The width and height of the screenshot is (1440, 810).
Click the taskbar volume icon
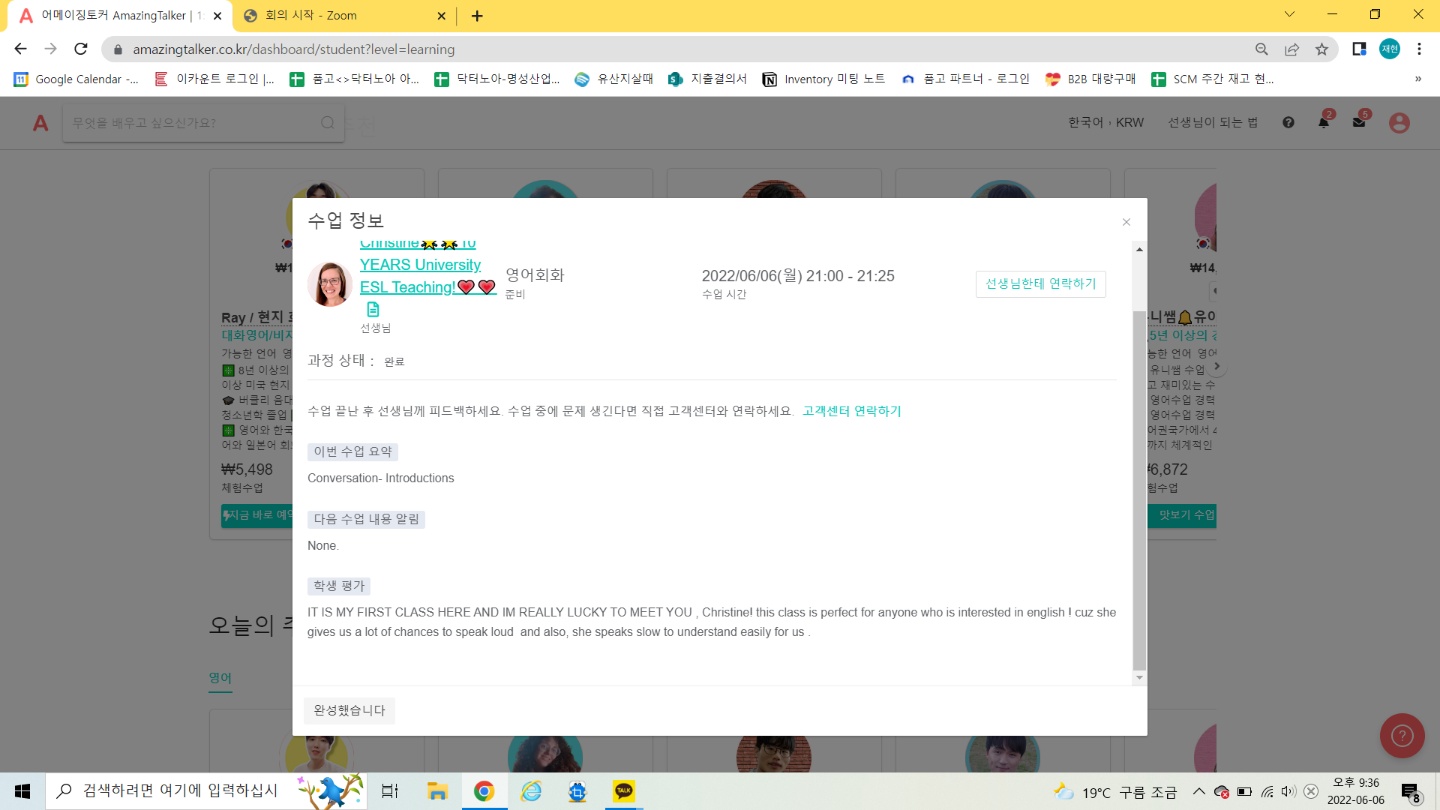point(1289,791)
